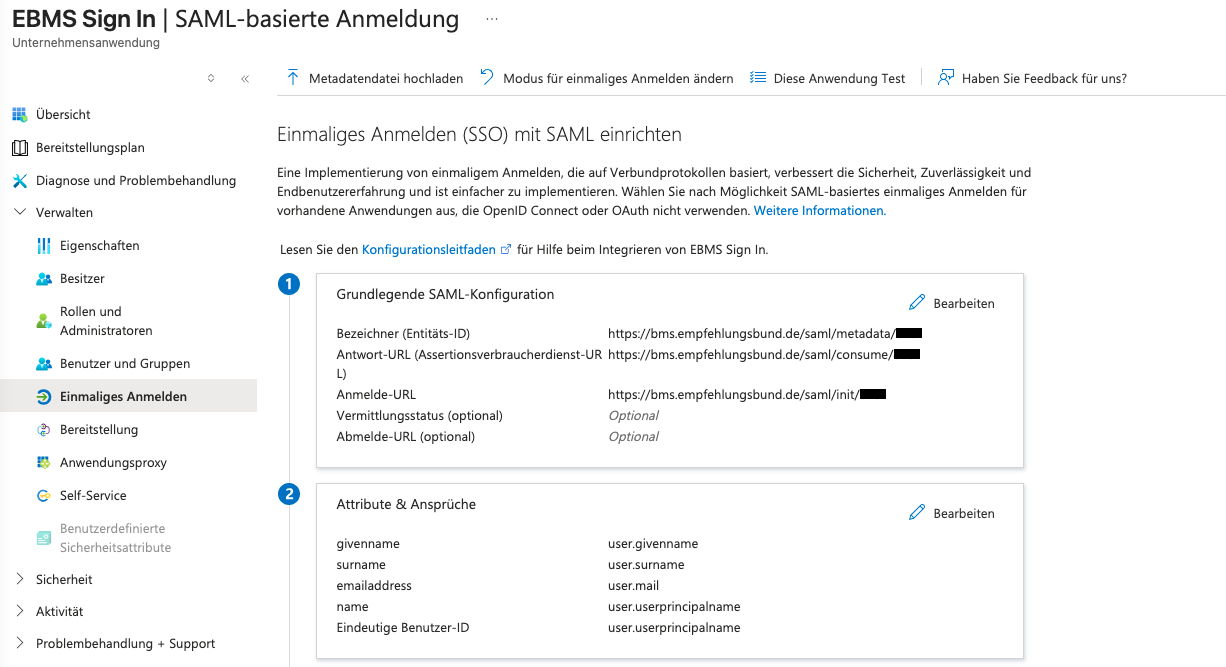Image resolution: width=1226 pixels, height=667 pixels.
Task: Expand Problembehandlung + Support section
Action: (19, 644)
